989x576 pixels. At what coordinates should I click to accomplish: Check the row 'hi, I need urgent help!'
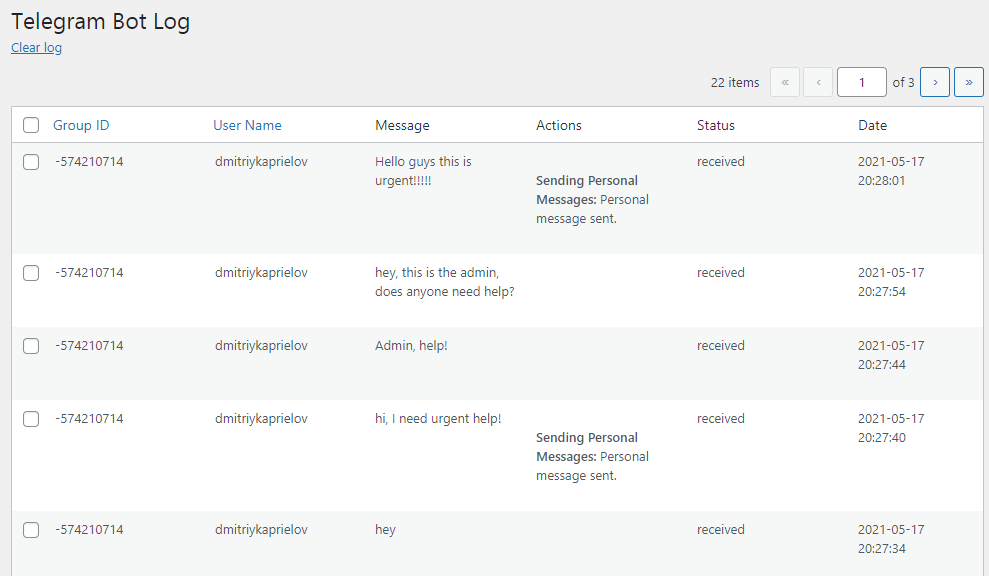point(31,419)
